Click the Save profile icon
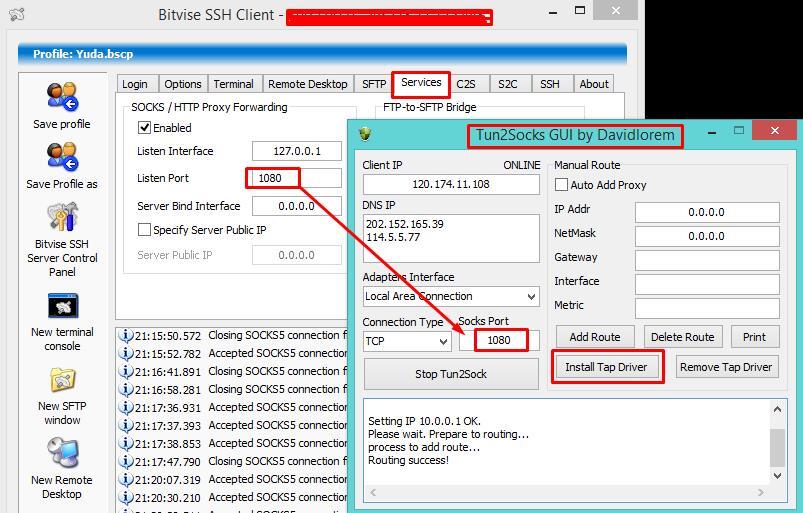803x513 pixels. [x=62, y=97]
